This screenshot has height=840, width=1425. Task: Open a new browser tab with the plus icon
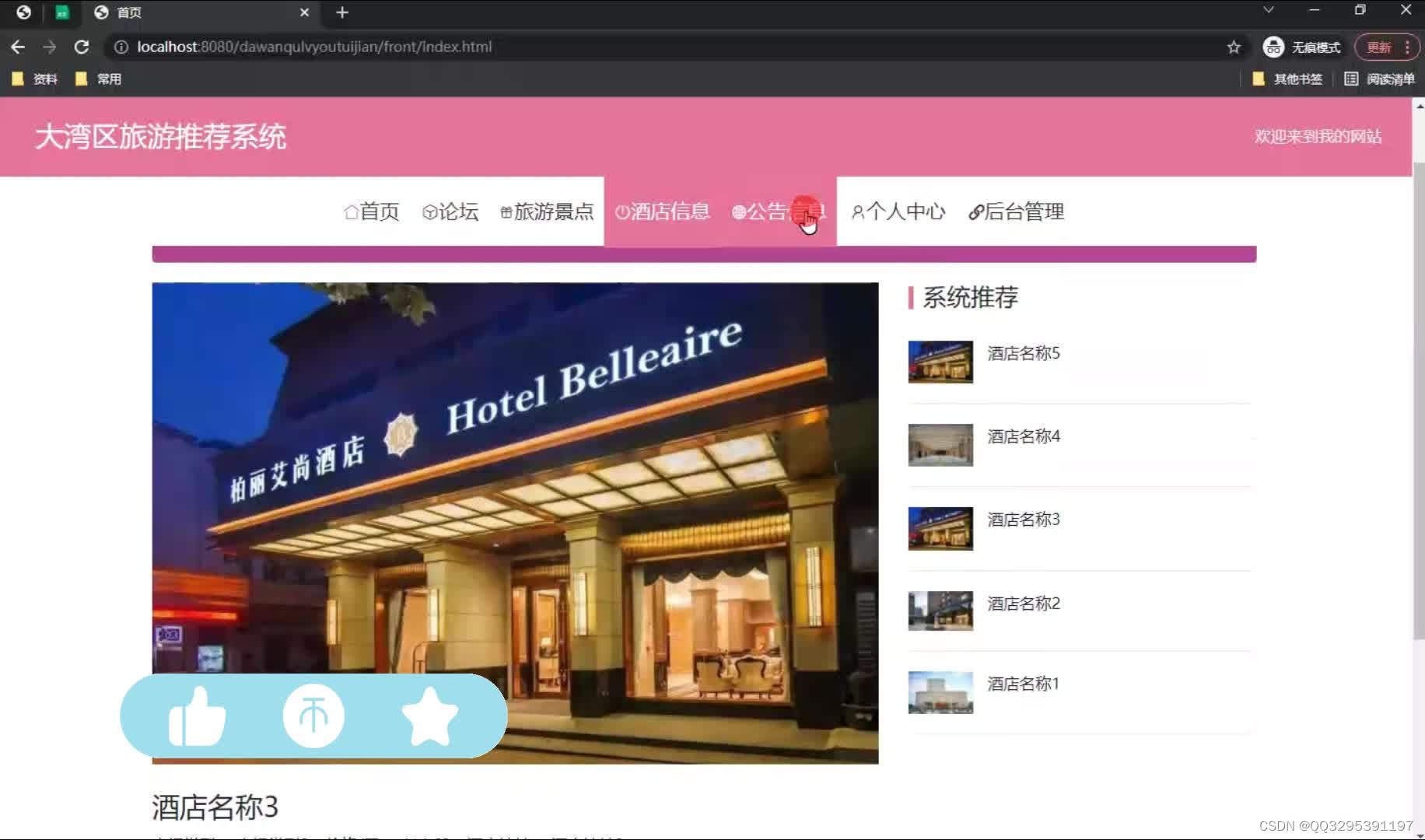coord(342,12)
